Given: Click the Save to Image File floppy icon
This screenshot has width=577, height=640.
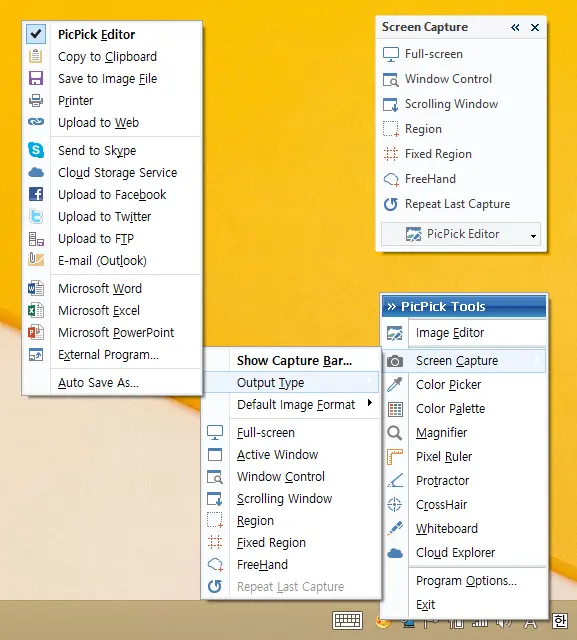Looking at the screenshot, I should point(36,78).
